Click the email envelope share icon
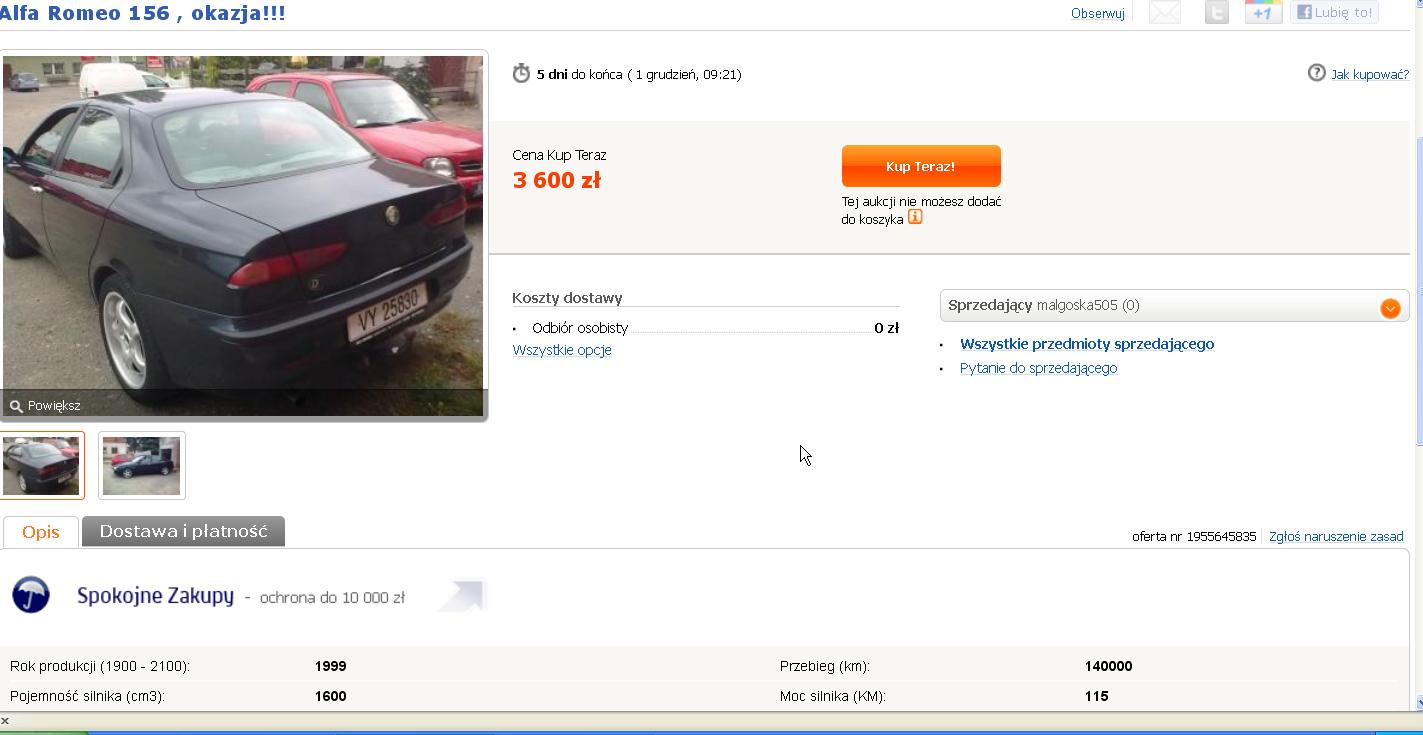Screen dimensions: 1423x735 (x=1164, y=12)
